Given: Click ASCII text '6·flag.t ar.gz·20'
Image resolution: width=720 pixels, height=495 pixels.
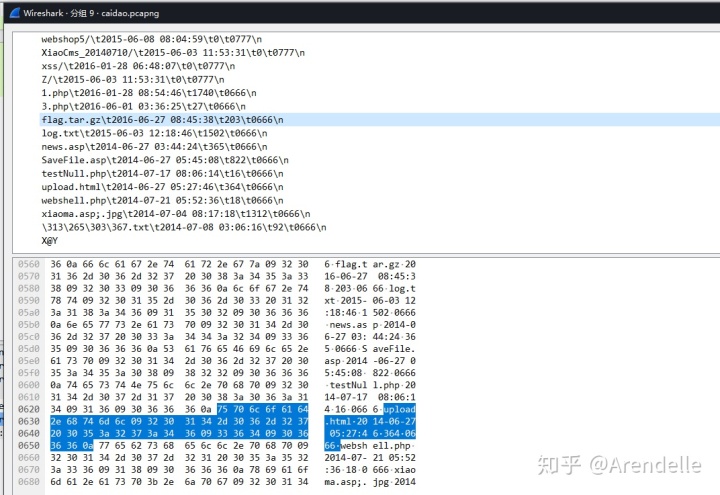Looking at the screenshot, I should (x=370, y=264).
